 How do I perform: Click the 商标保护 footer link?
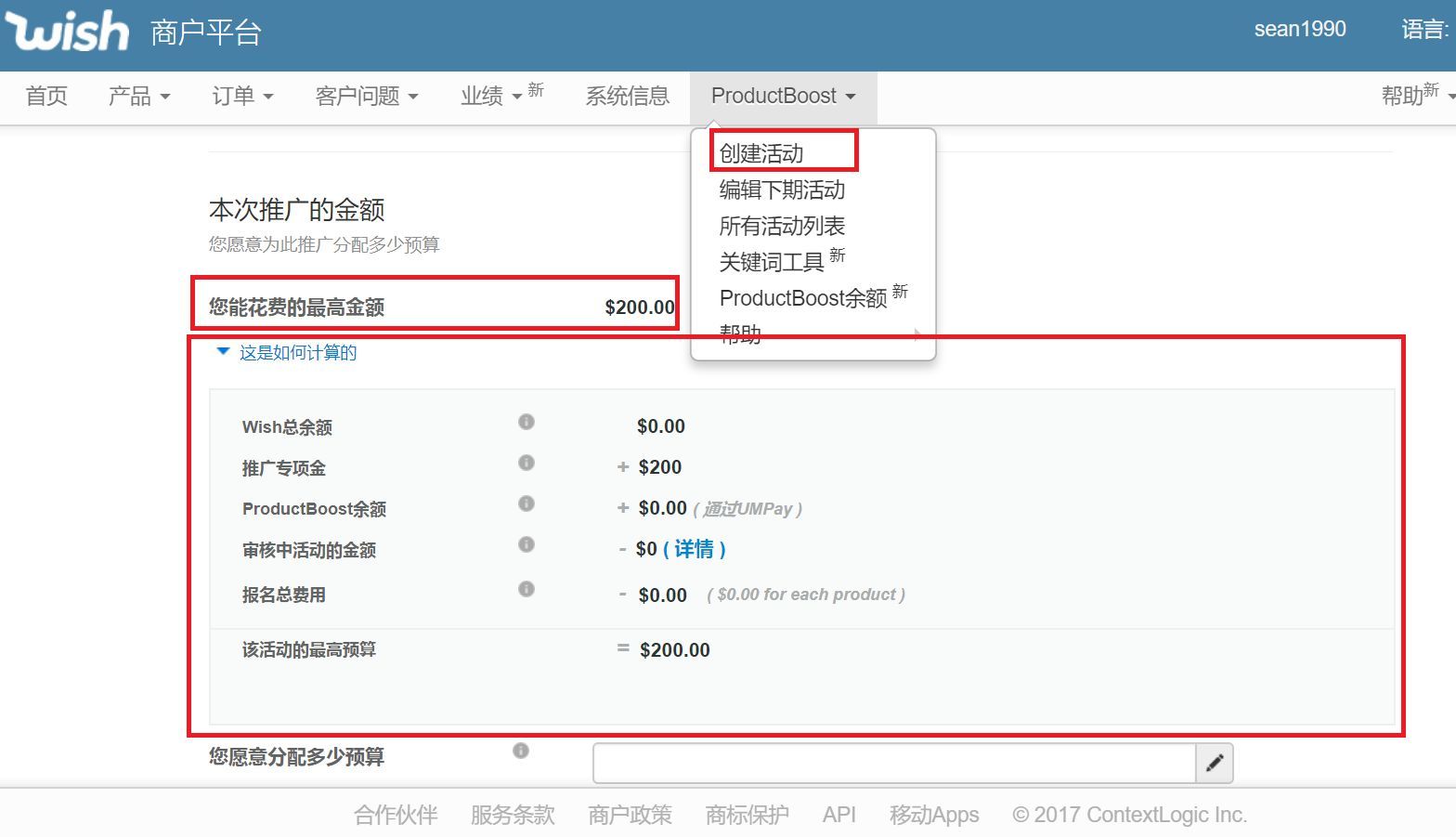(747, 815)
